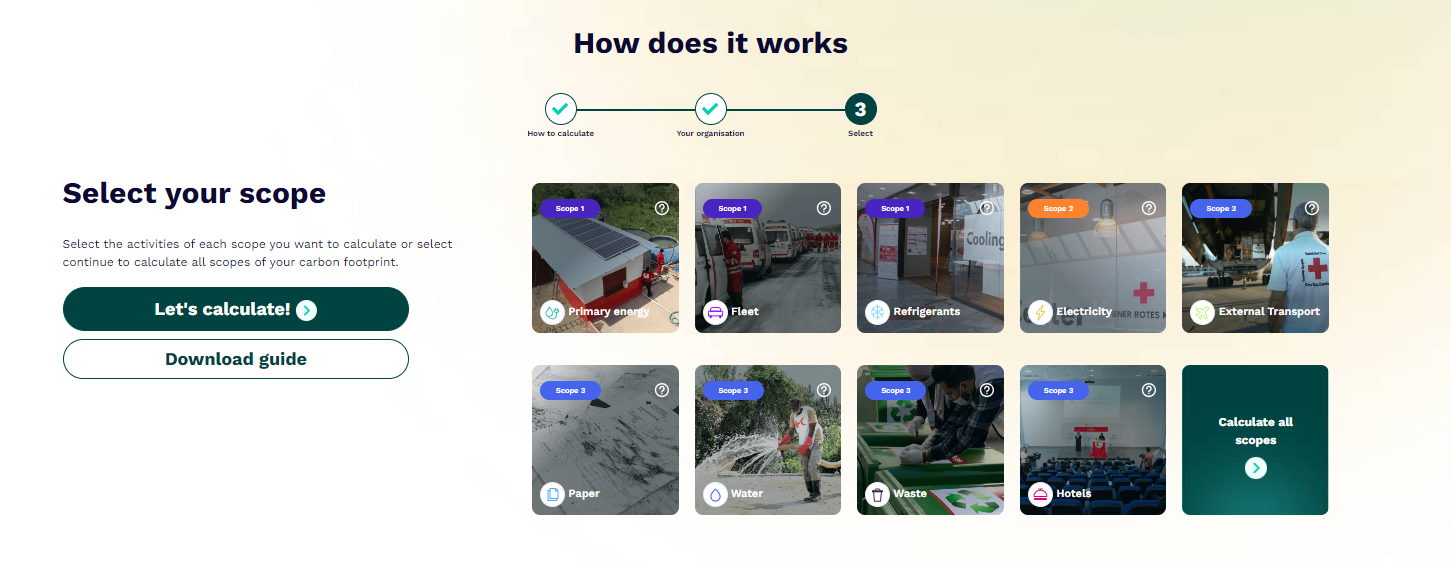Open help on the Primary energy card
This screenshot has width=1451, height=567.
pos(661,208)
